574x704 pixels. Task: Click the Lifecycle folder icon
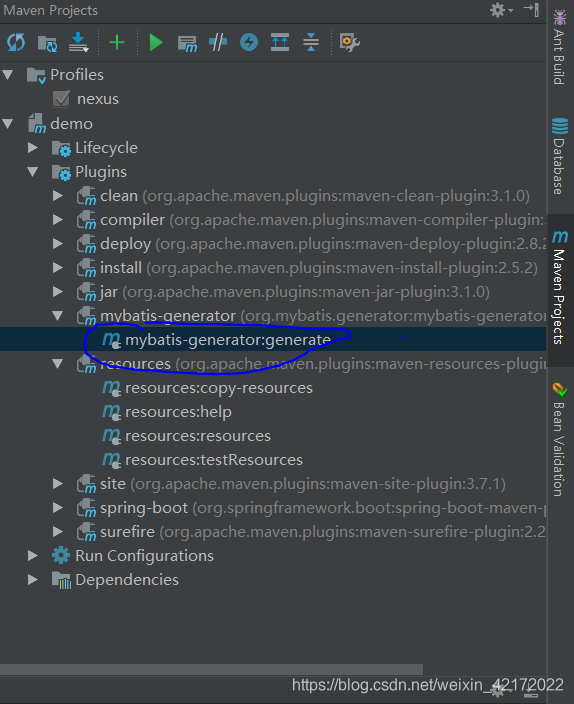pyautogui.click(x=61, y=149)
